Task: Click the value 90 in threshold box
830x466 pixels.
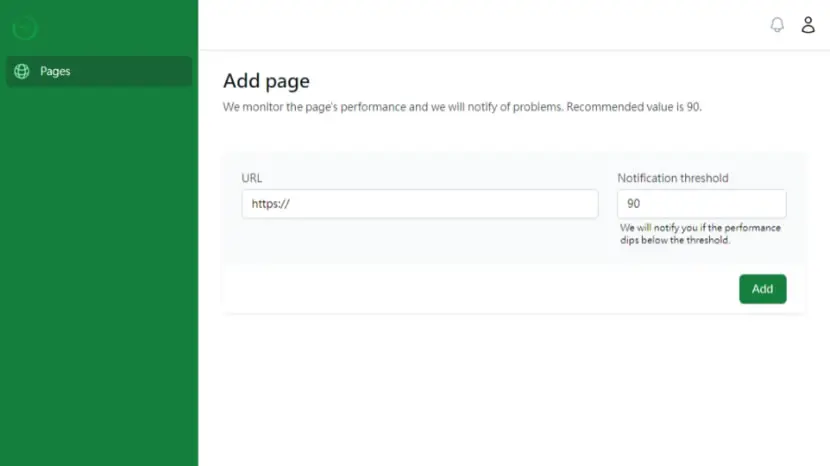Action: click(x=634, y=204)
